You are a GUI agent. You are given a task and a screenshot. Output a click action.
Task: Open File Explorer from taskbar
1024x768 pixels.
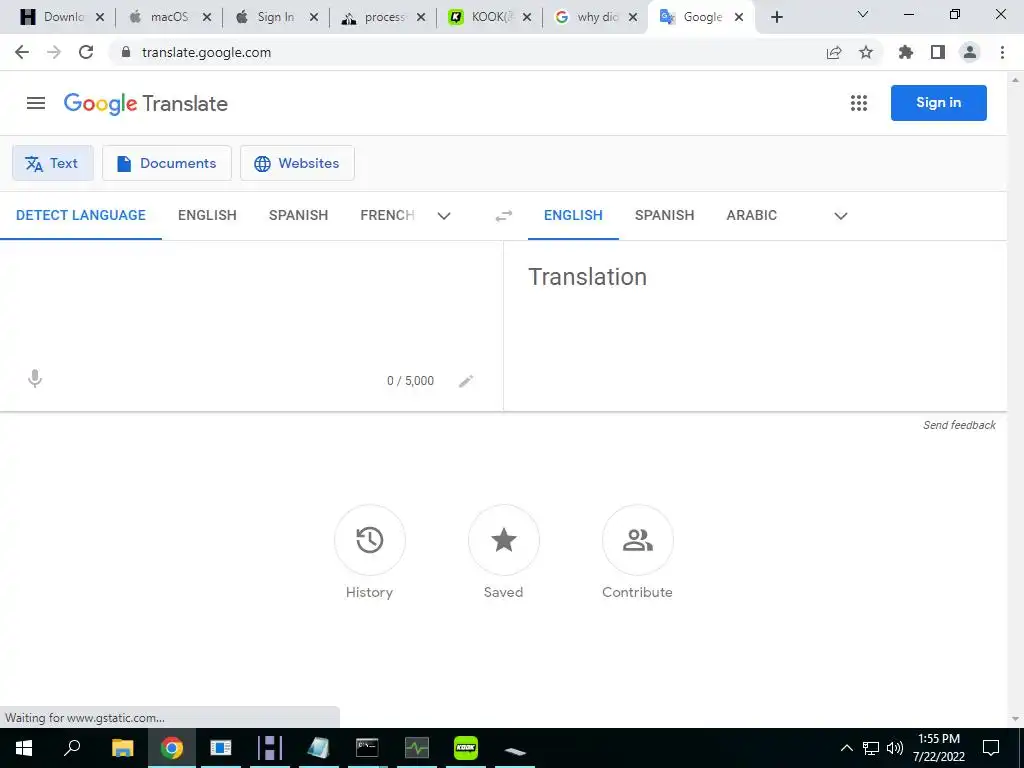pos(122,748)
